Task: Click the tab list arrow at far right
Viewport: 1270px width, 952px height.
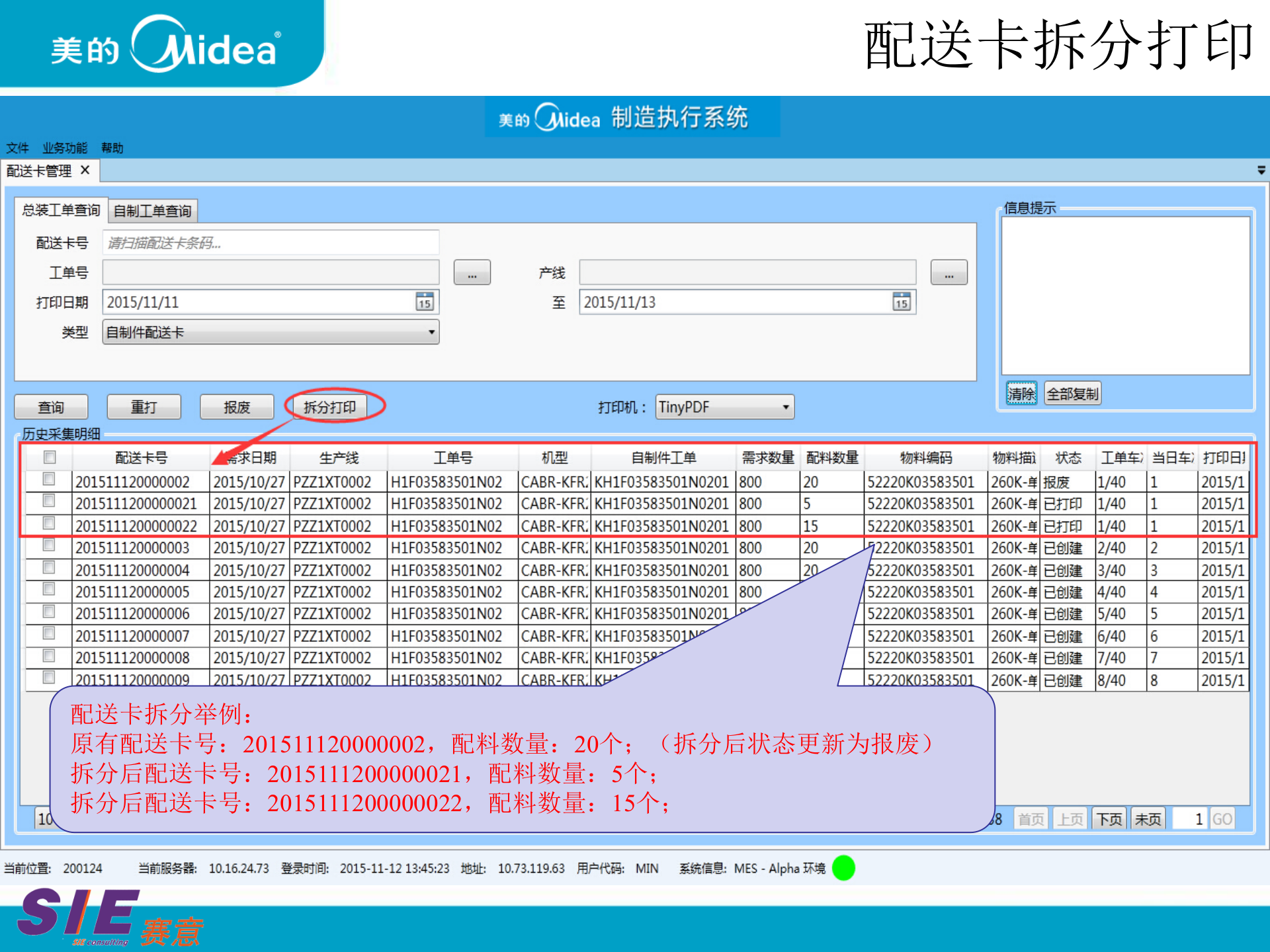Action: (x=1261, y=171)
